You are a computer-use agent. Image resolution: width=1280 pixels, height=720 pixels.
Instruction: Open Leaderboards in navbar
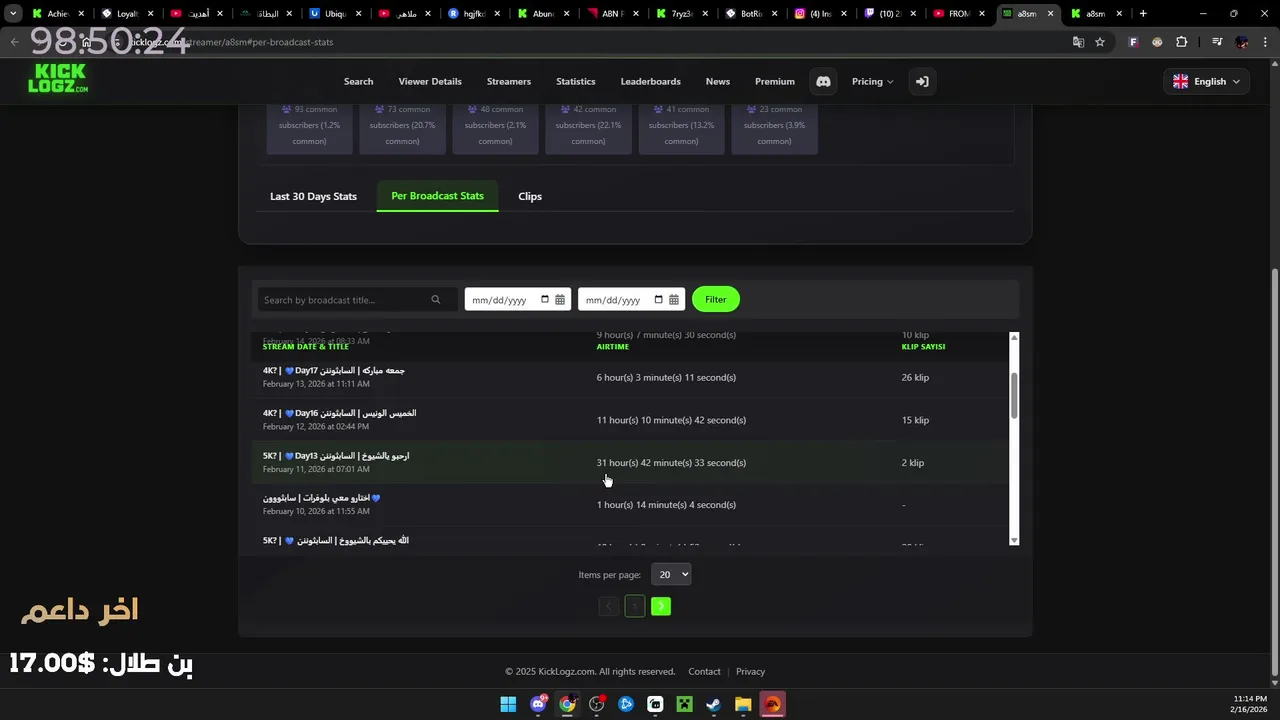click(651, 82)
